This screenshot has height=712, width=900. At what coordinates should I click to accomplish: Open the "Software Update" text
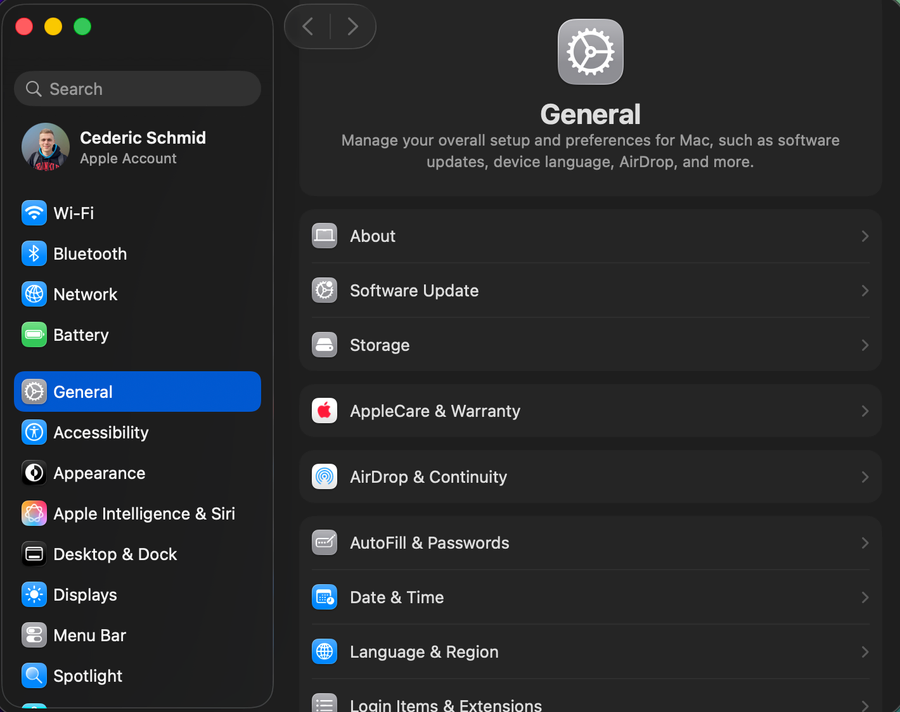click(x=414, y=291)
